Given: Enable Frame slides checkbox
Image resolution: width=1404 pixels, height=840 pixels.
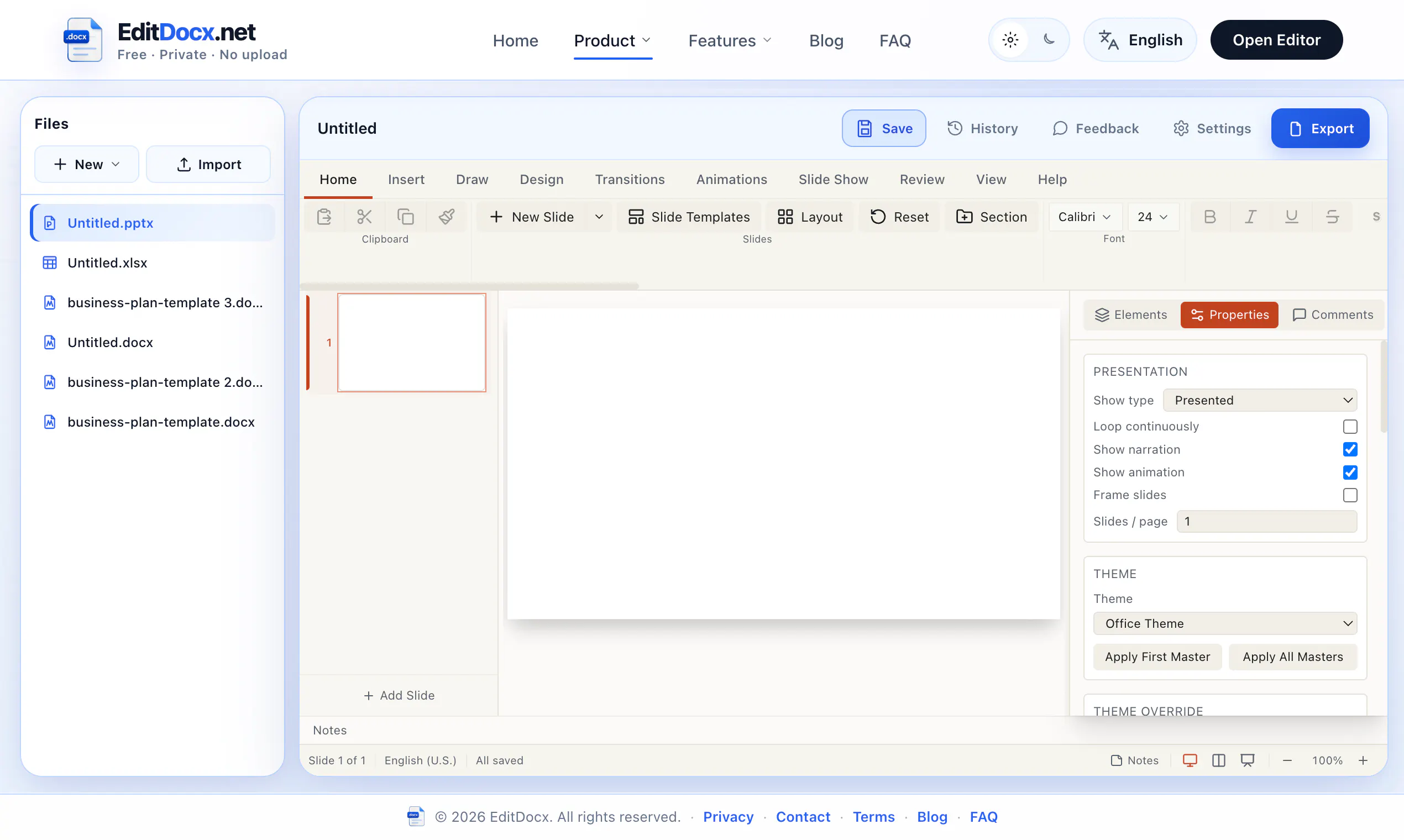Looking at the screenshot, I should [1350, 495].
